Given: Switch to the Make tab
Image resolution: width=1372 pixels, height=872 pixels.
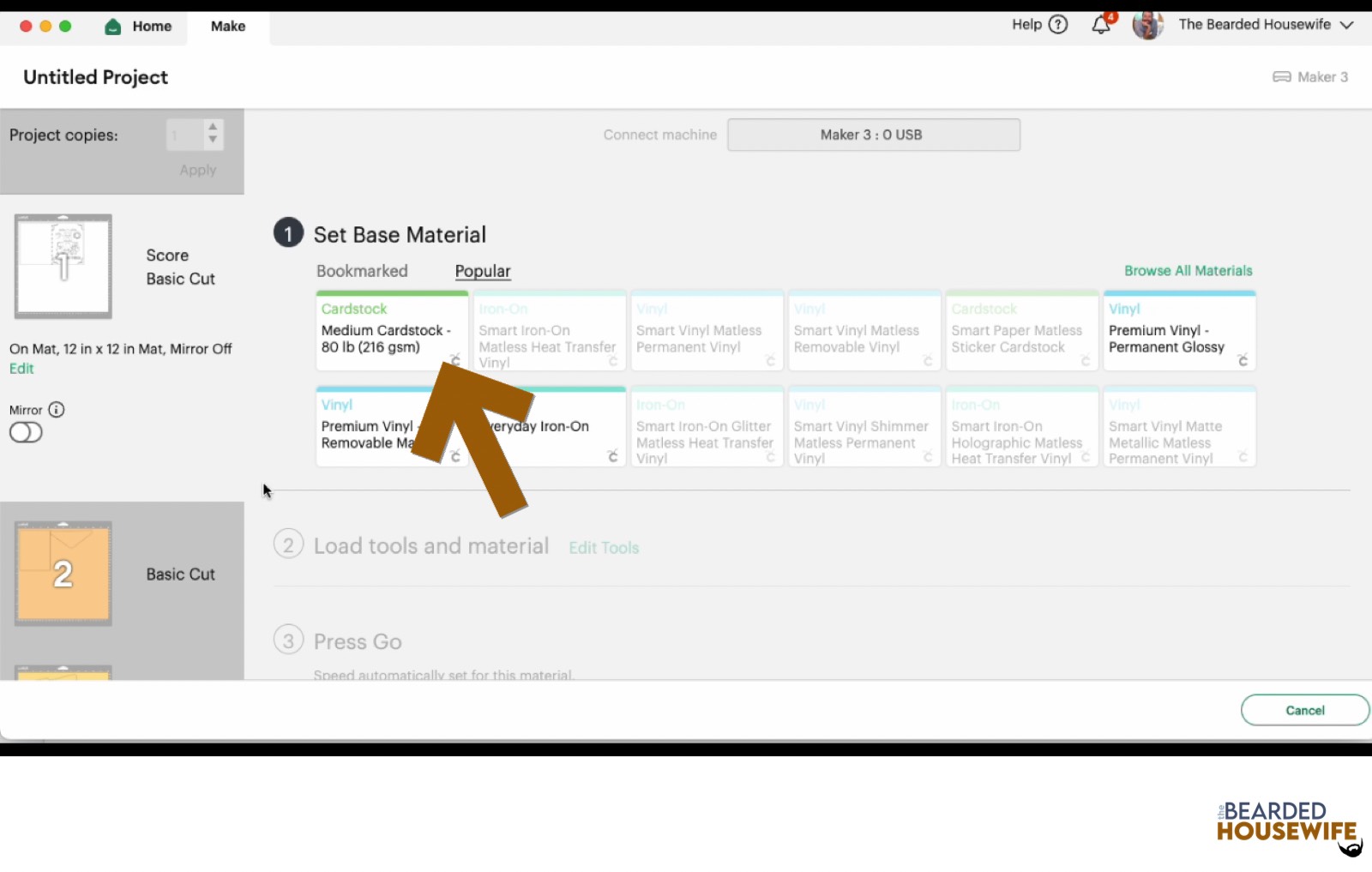Looking at the screenshot, I should [x=228, y=27].
